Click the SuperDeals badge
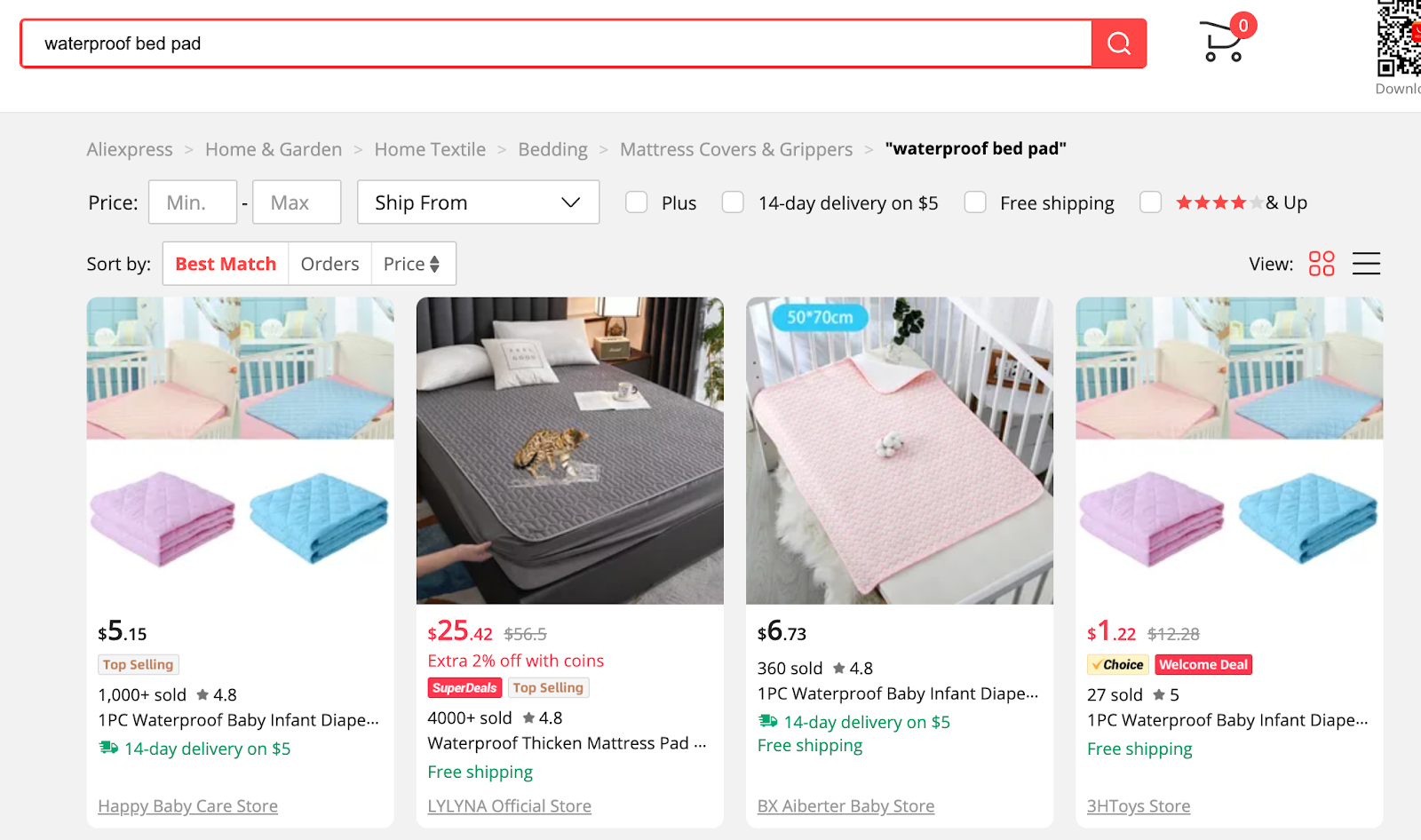 464,687
